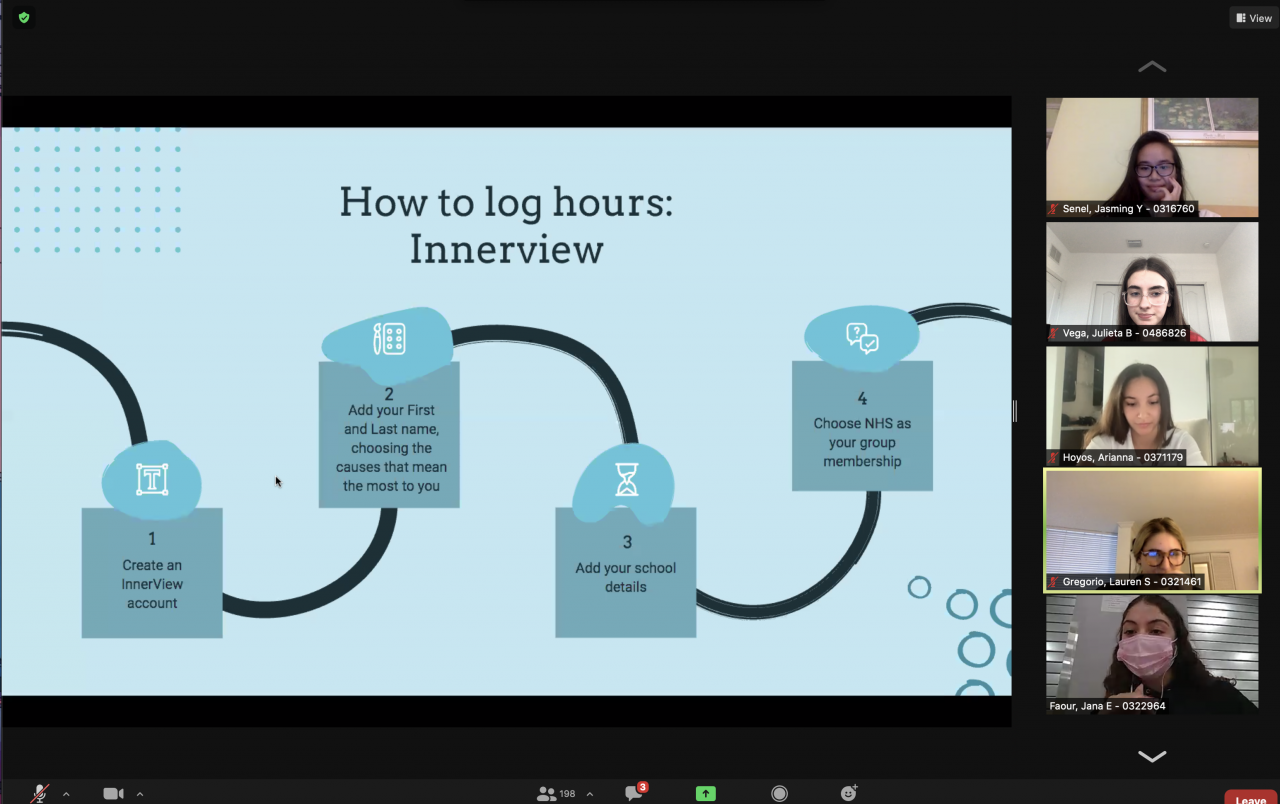Start video with the camera icon

click(x=113, y=794)
